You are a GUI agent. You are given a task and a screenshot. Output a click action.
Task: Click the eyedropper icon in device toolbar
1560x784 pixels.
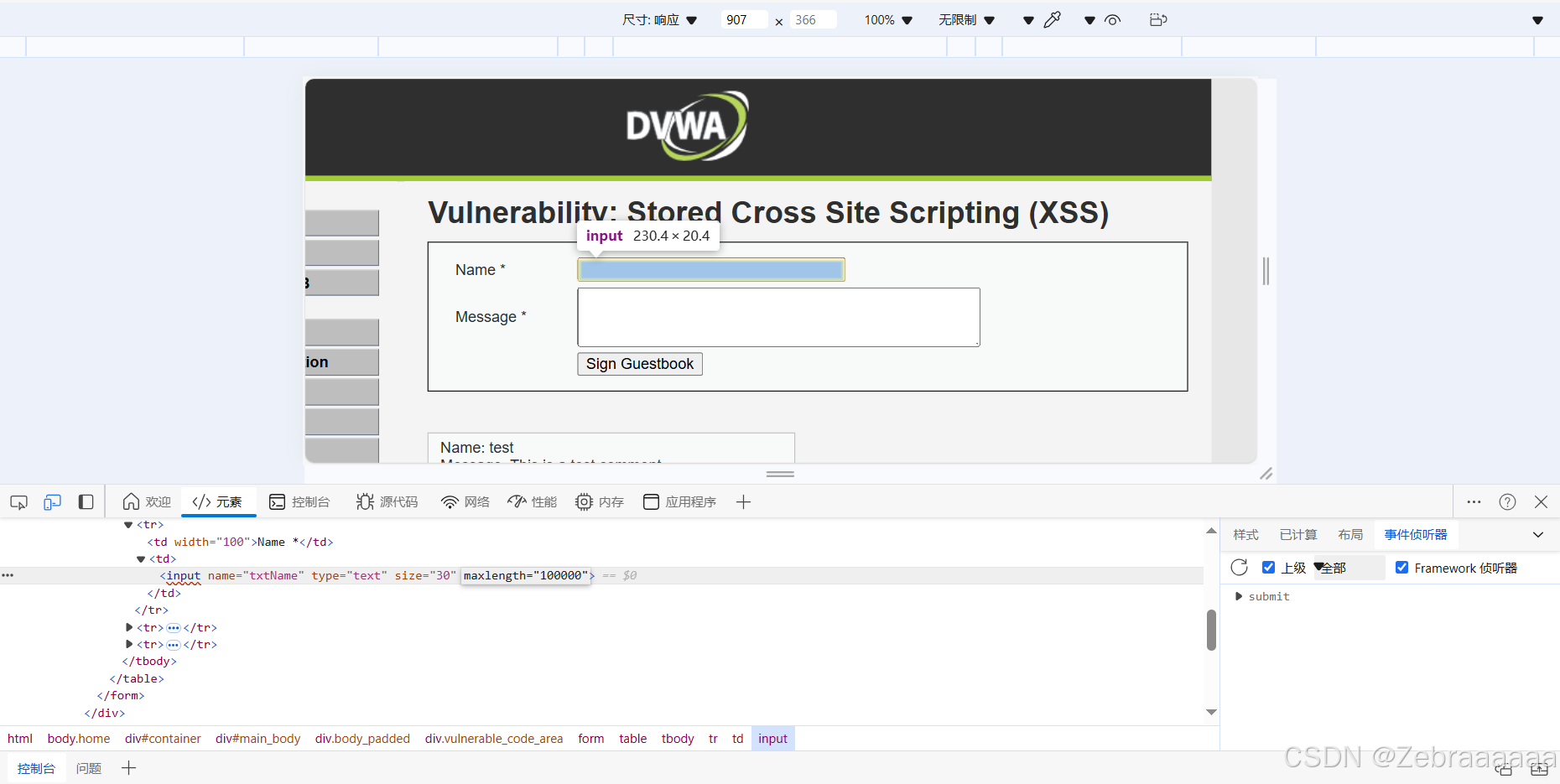[1053, 19]
